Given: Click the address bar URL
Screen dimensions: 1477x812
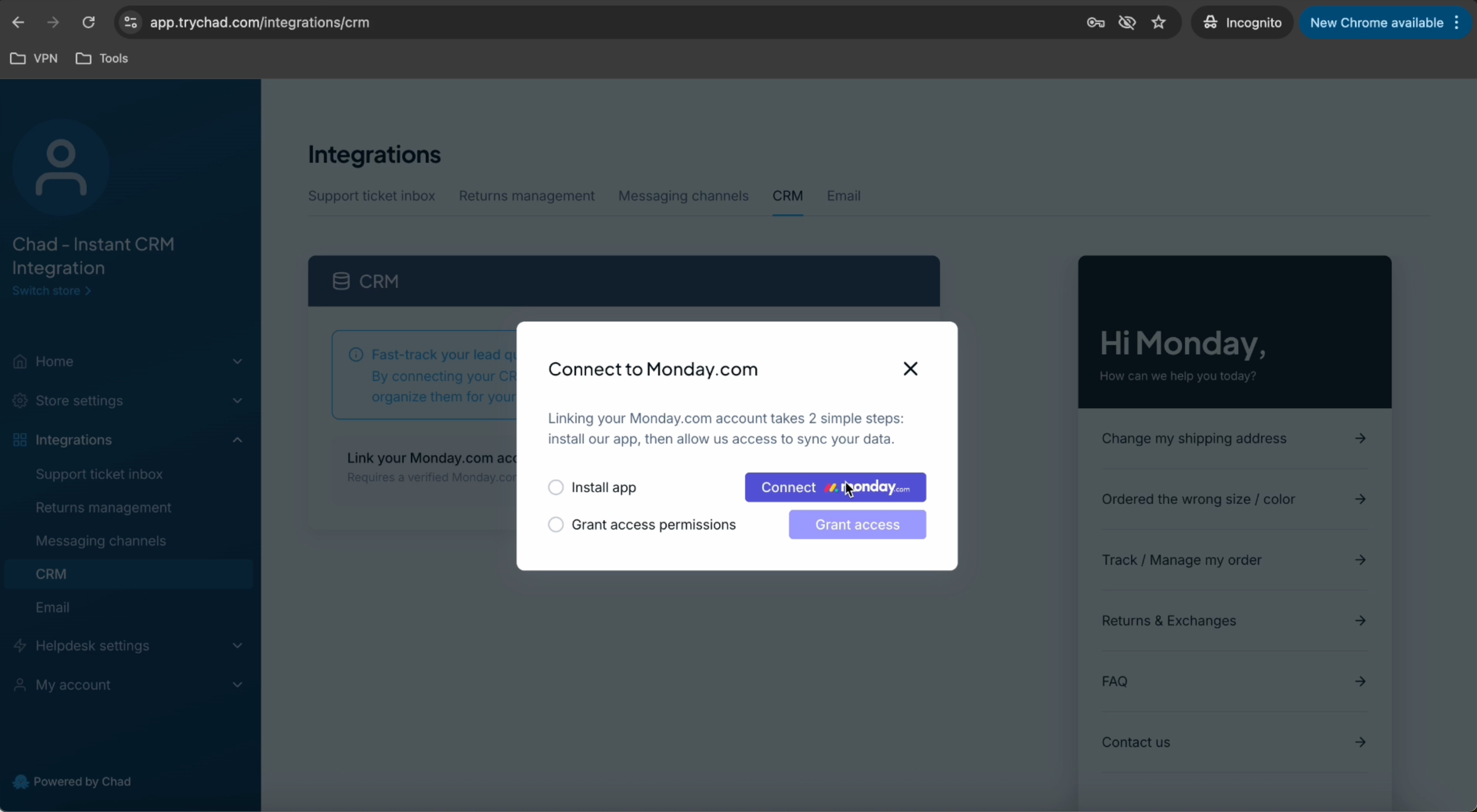Looking at the screenshot, I should [x=260, y=22].
